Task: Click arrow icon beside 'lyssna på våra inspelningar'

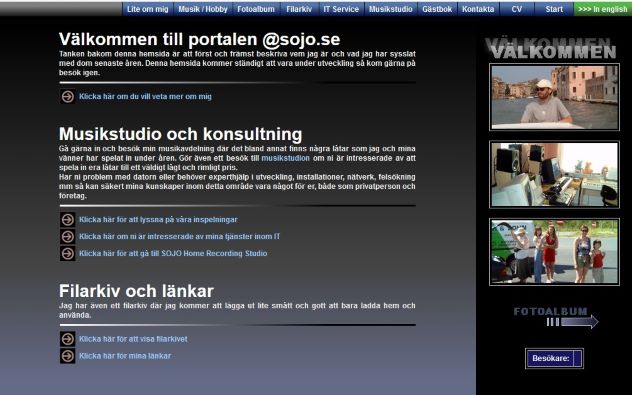Action: [x=68, y=220]
